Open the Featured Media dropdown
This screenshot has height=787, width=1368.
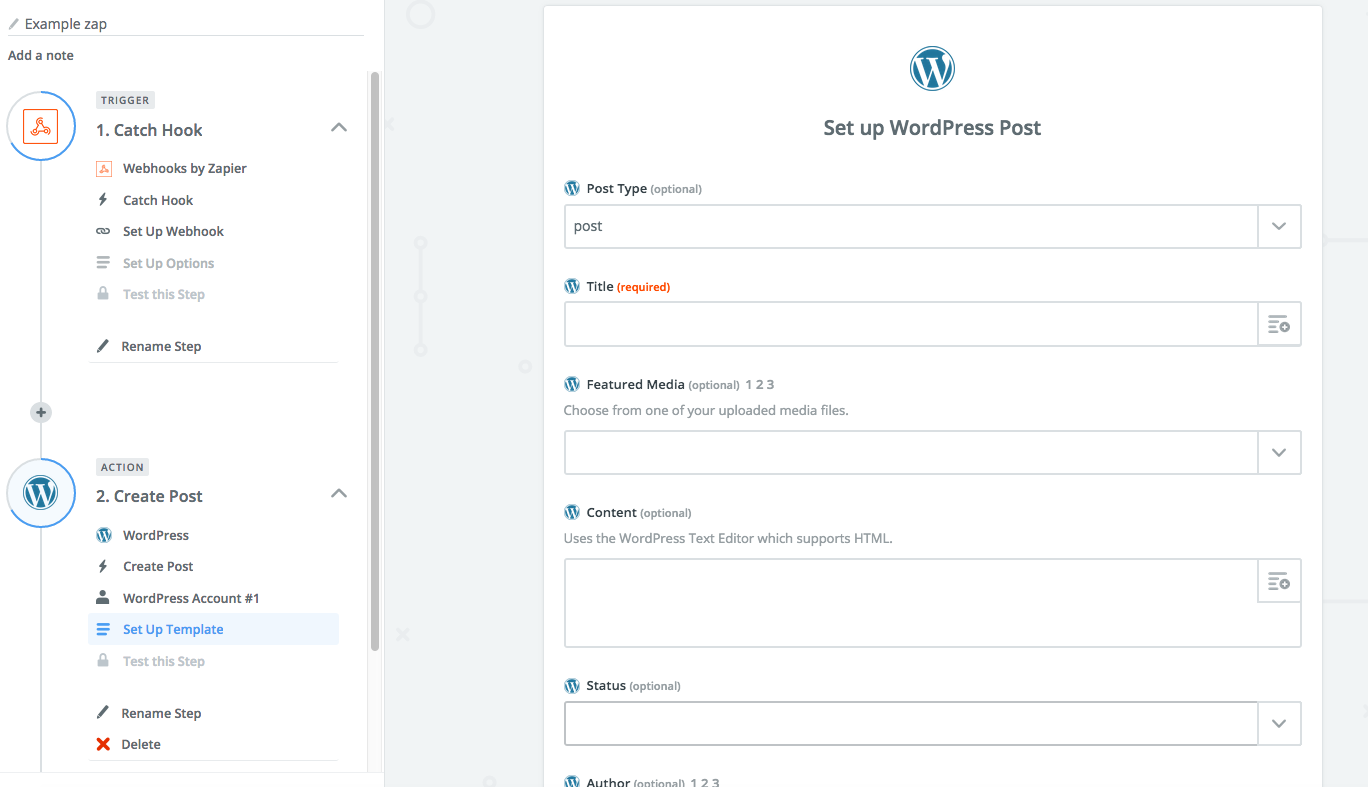(932, 452)
